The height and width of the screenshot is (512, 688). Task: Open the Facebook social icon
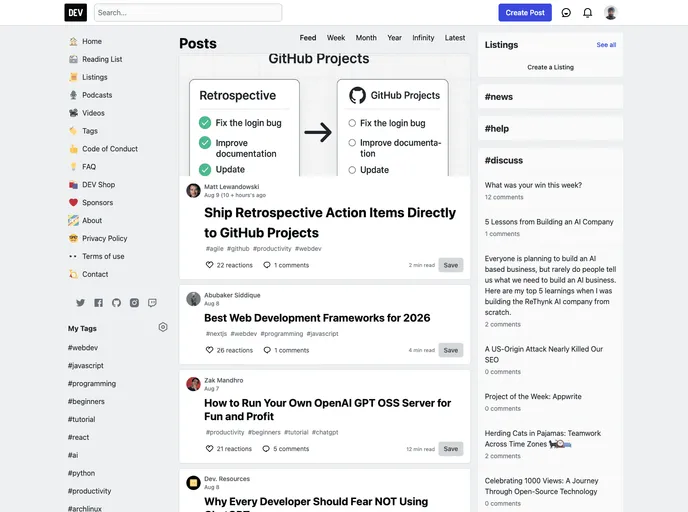pos(98,303)
